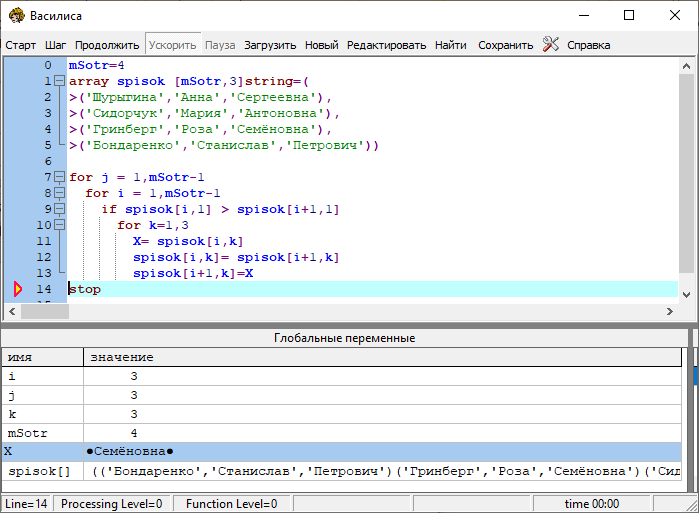Click Шаг to step through code
The height and width of the screenshot is (513, 699).
56,45
